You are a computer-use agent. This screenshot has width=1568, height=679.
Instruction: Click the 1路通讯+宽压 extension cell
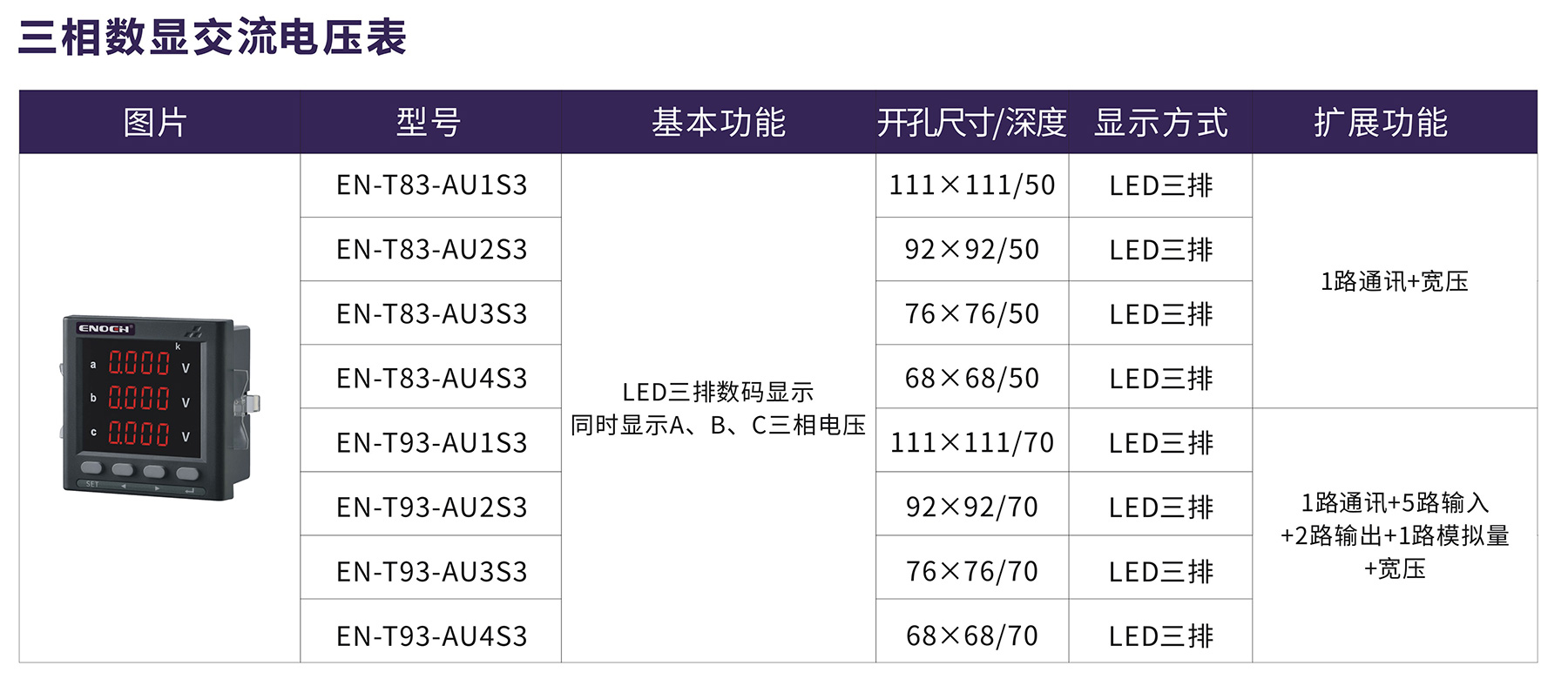[1394, 281]
